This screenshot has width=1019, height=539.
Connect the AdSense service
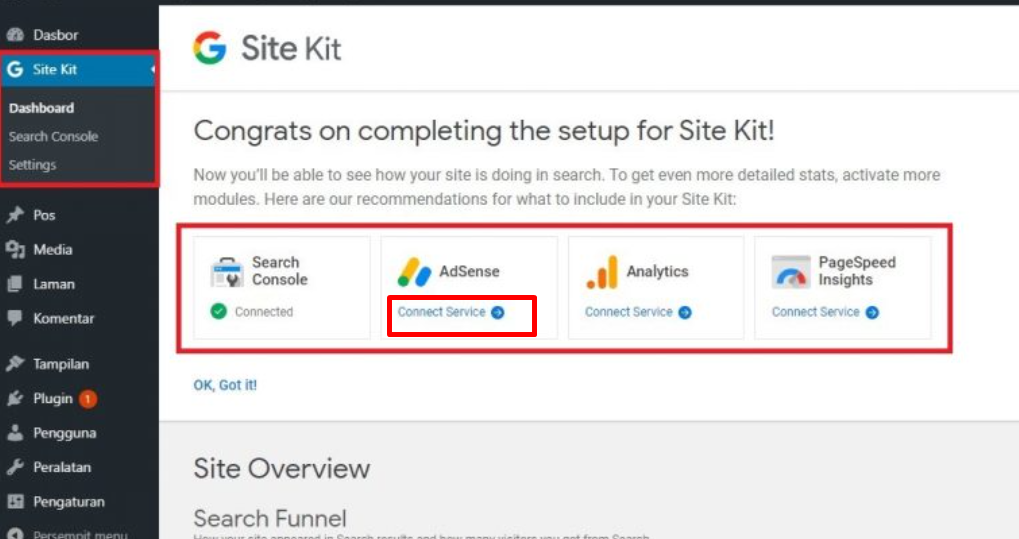[450, 312]
